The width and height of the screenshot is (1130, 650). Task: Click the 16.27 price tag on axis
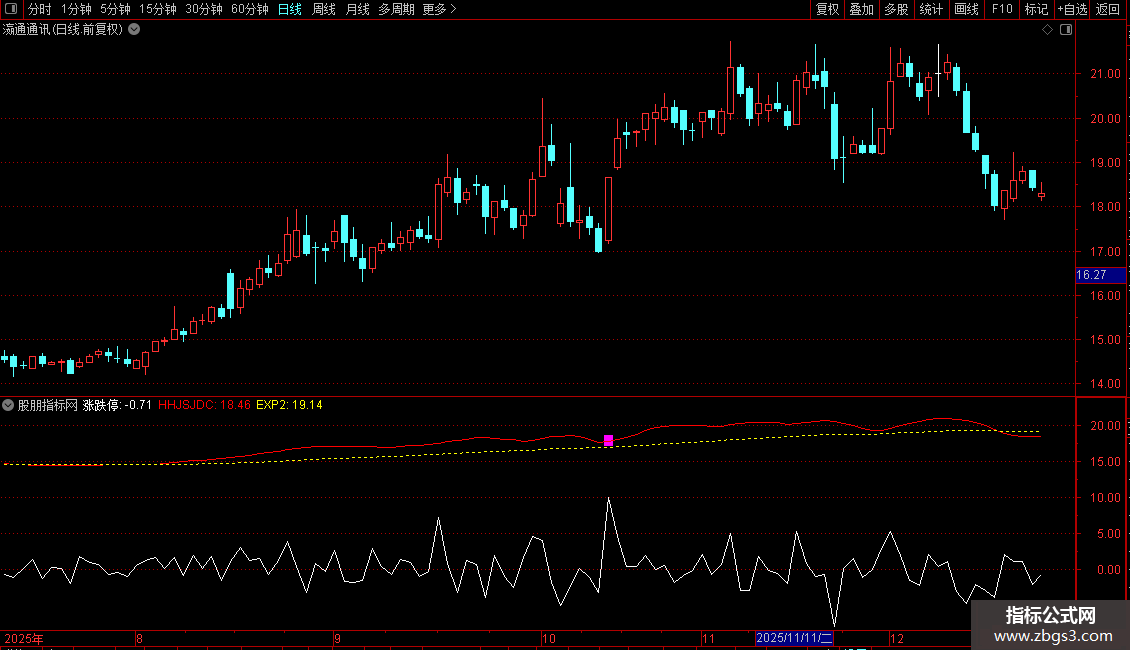(1100, 275)
